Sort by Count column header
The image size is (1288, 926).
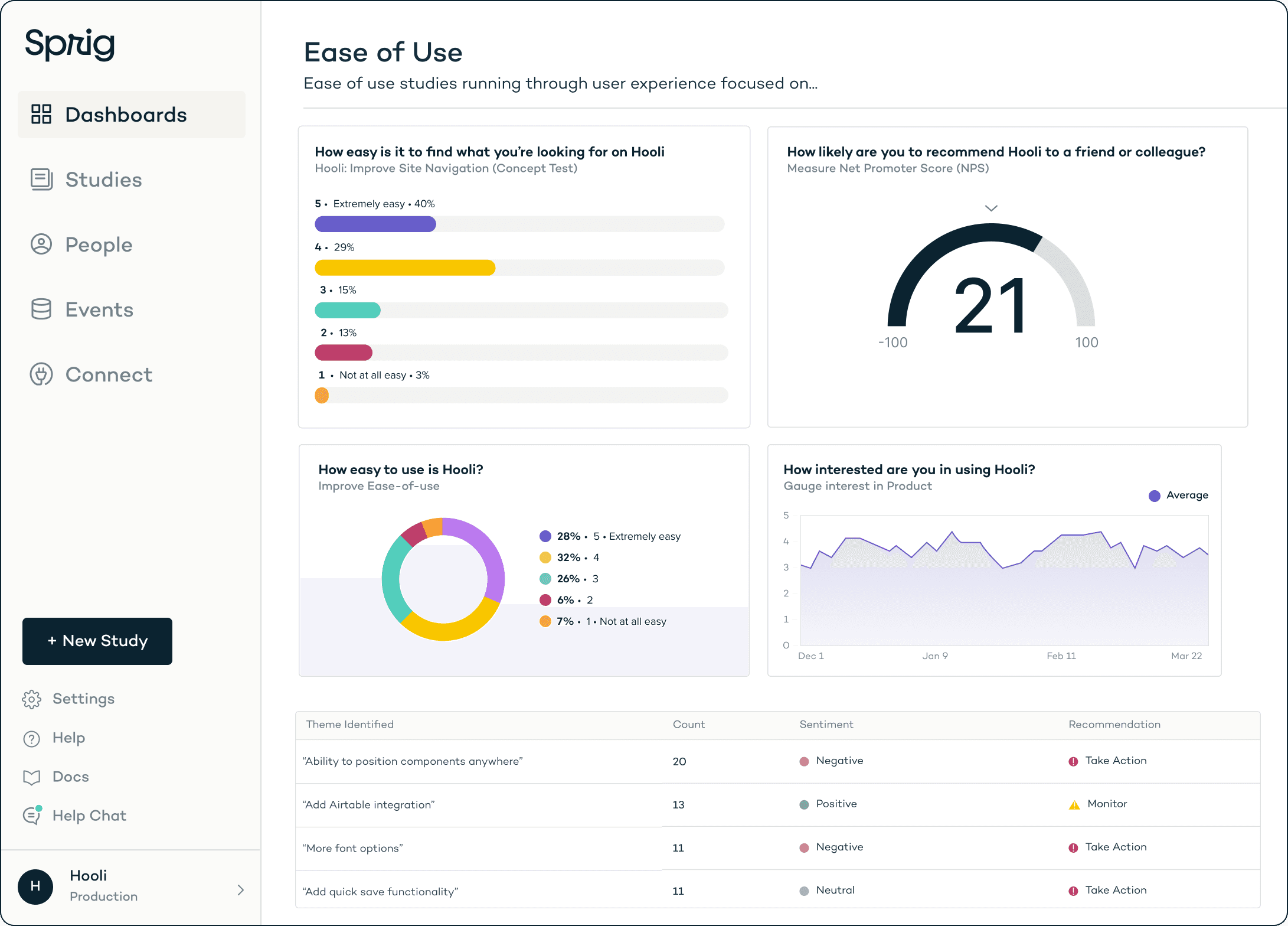coord(689,724)
